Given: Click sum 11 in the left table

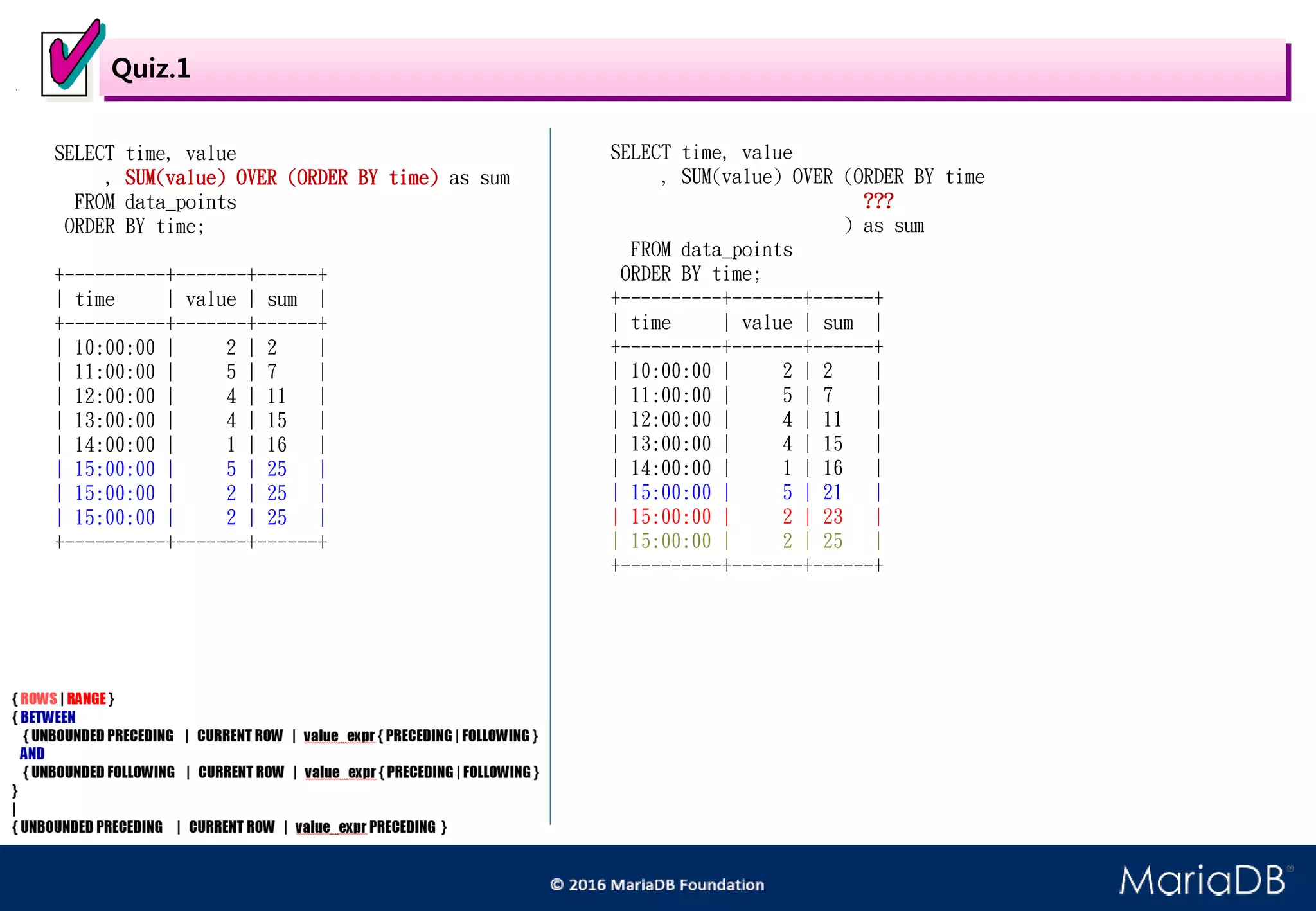Looking at the screenshot, I should [x=277, y=396].
